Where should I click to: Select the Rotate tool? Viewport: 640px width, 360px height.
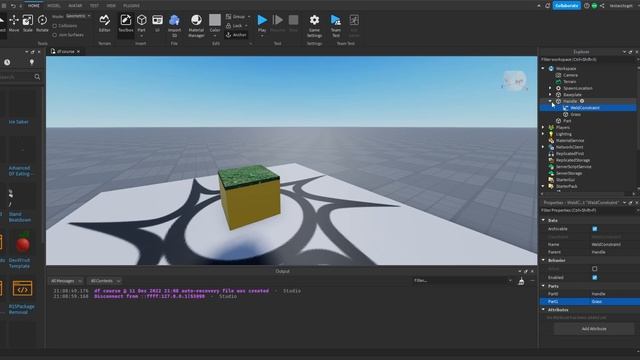click(42, 23)
